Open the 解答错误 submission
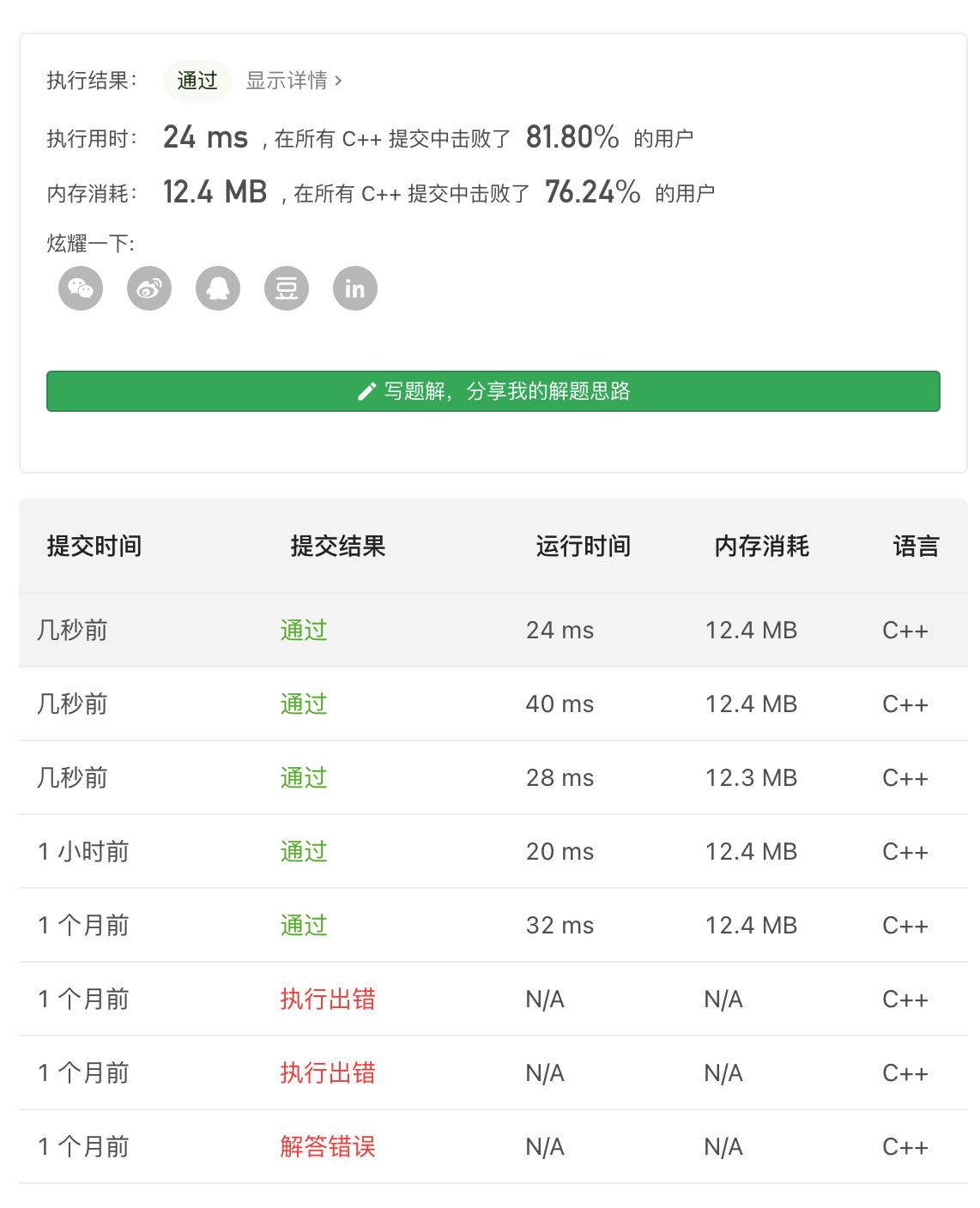The height and width of the screenshot is (1208, 980). [328, 1147]
